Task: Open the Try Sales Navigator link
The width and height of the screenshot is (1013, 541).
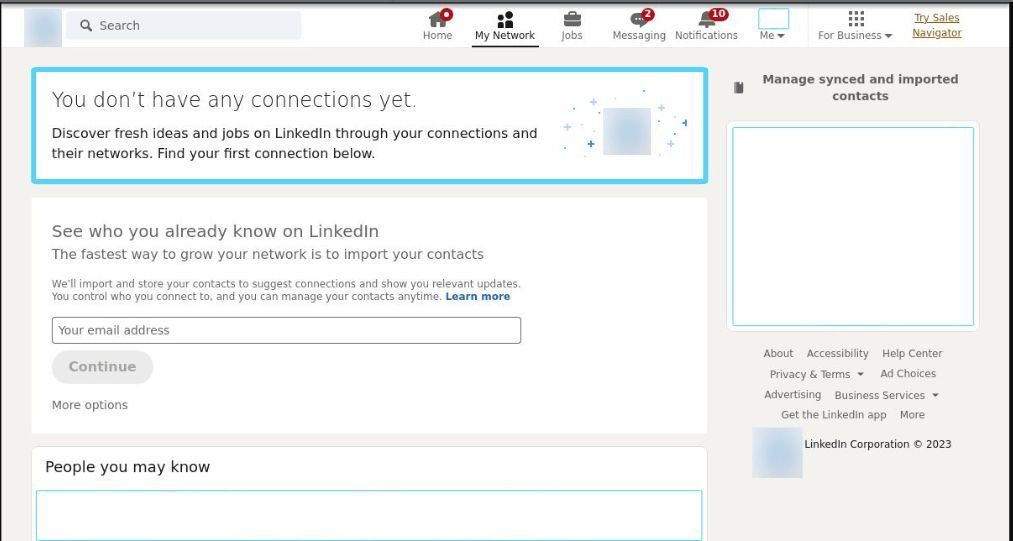Action: click(937, 25)
